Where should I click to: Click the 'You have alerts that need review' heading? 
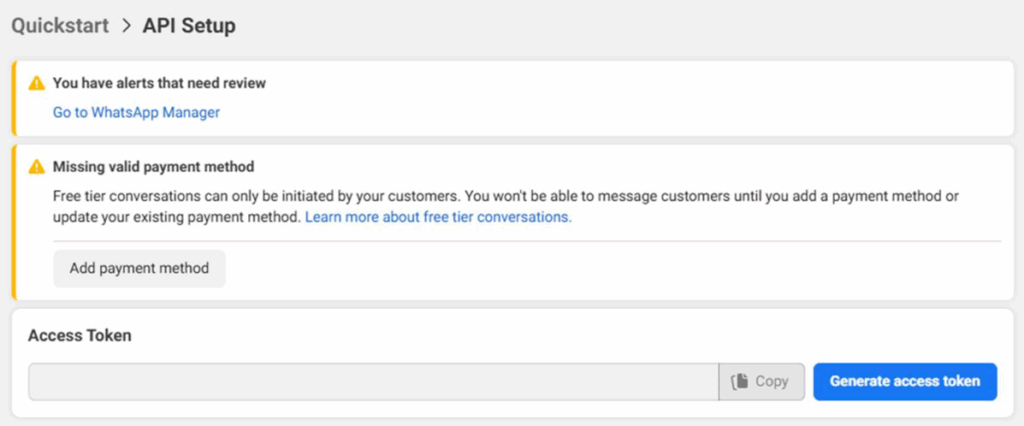[x=159, y=83]
